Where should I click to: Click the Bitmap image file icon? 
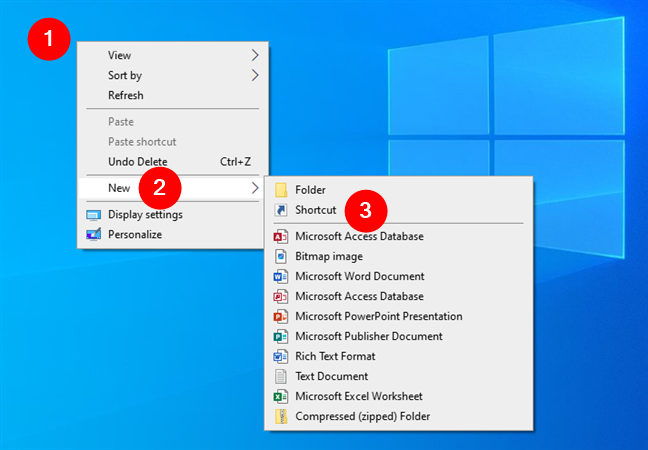pyautogui.click(x=281, y=256)
